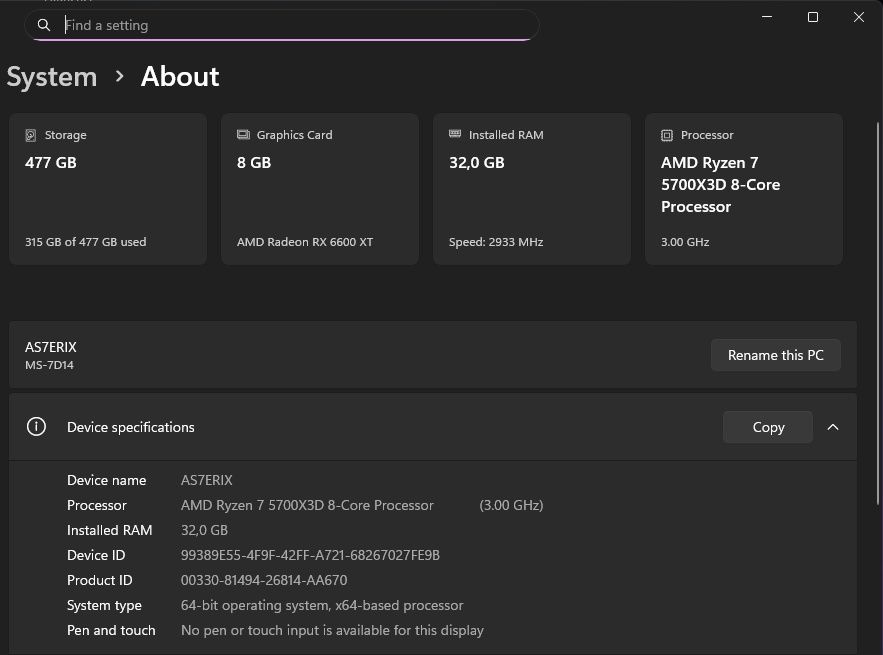Go back to System via breadcrumb
The width and height of the screenshot is (883, 655).
(x=52, y=77)
